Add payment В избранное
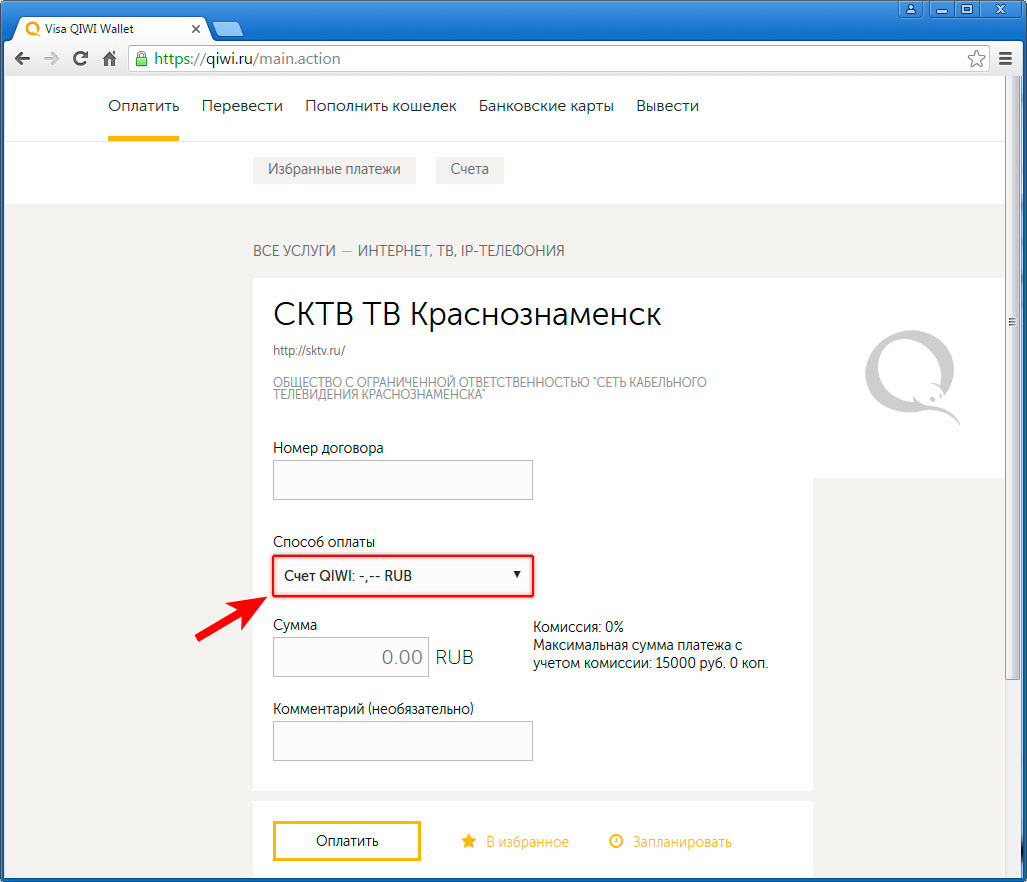Screen dimensions: 1027x882 click(x=527, y=842)
